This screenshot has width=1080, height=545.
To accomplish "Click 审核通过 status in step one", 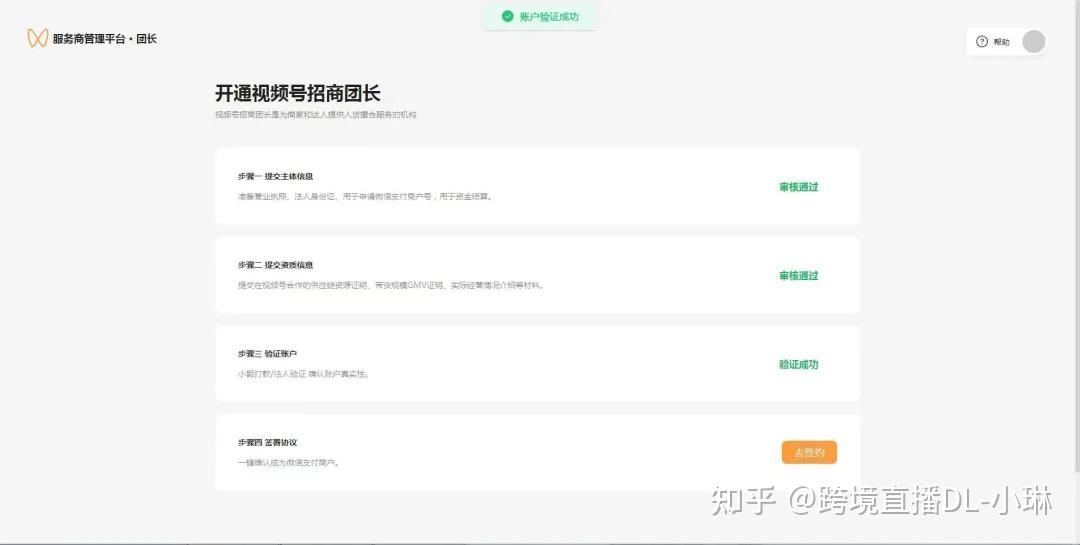I will (799, 187).
